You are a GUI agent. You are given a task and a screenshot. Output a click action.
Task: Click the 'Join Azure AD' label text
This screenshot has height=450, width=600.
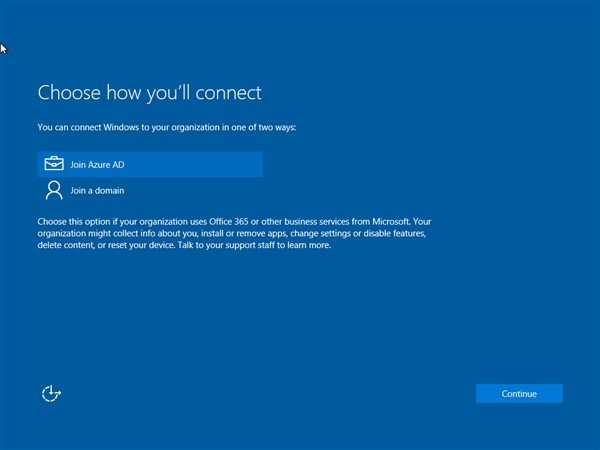click(x=98, y=164)
